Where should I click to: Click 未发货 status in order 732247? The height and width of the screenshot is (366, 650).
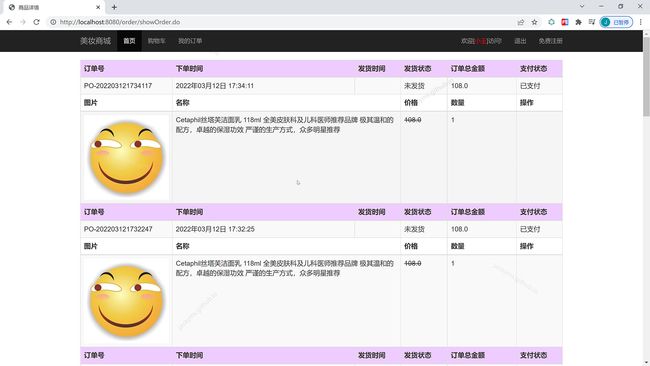[414, 229]
